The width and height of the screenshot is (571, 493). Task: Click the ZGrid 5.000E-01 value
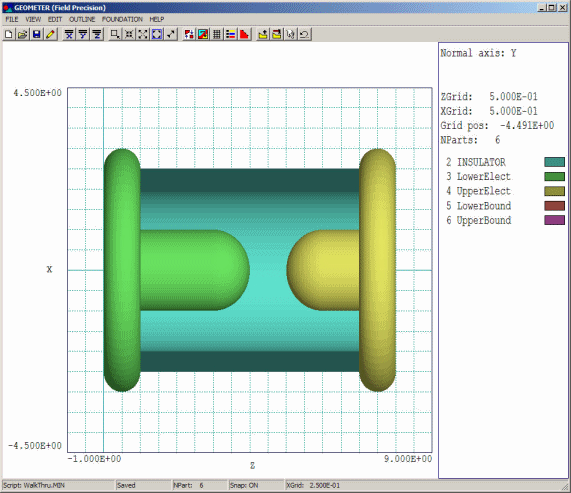513,96
